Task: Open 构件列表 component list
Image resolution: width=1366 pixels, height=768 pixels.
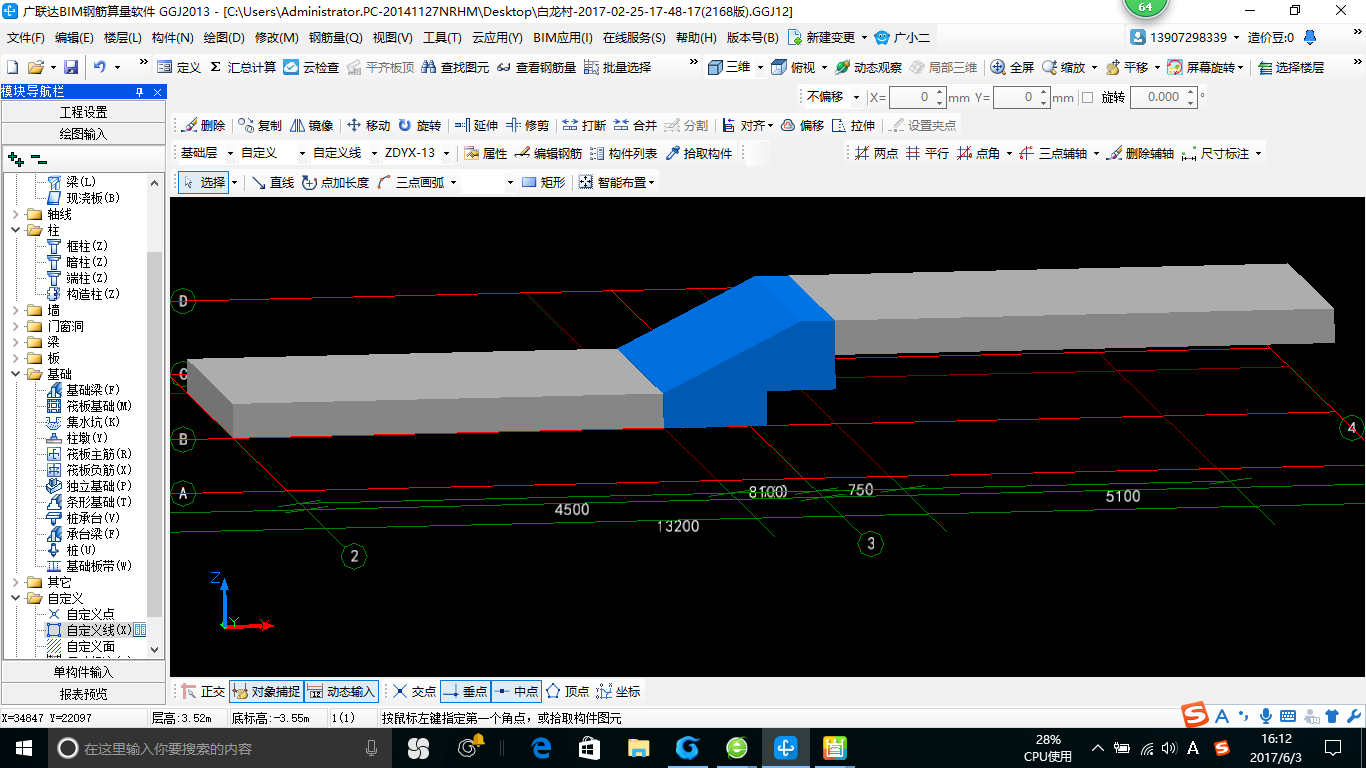Action: (623, 154)
